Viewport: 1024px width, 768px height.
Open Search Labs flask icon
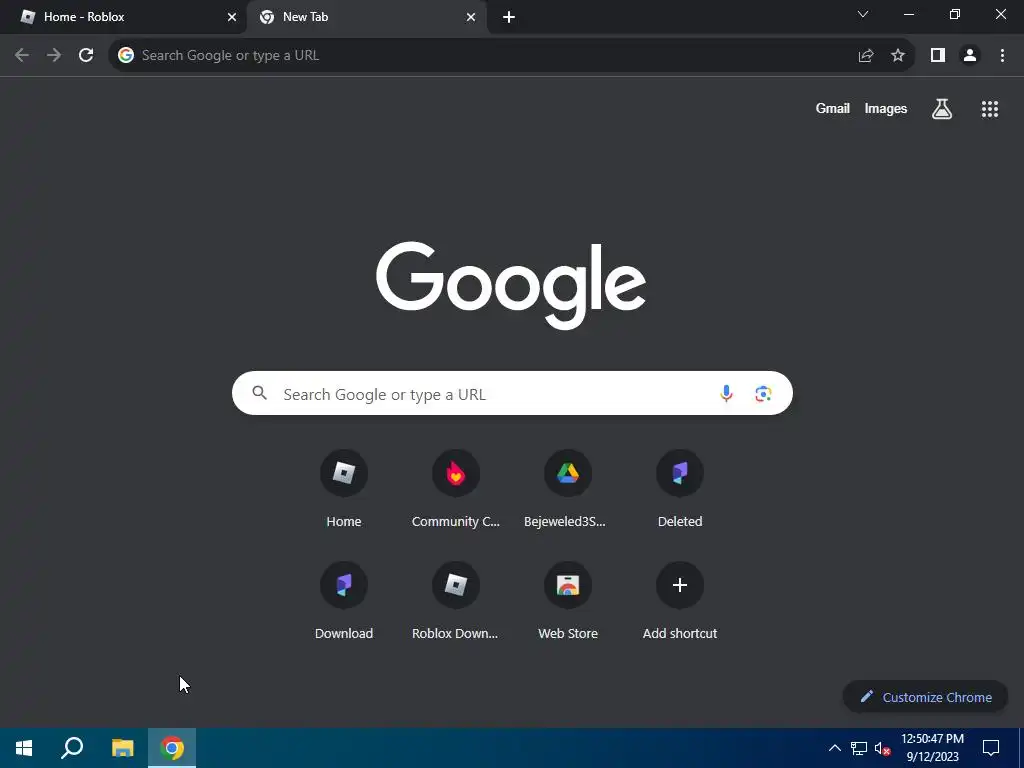tap(942, 109)
